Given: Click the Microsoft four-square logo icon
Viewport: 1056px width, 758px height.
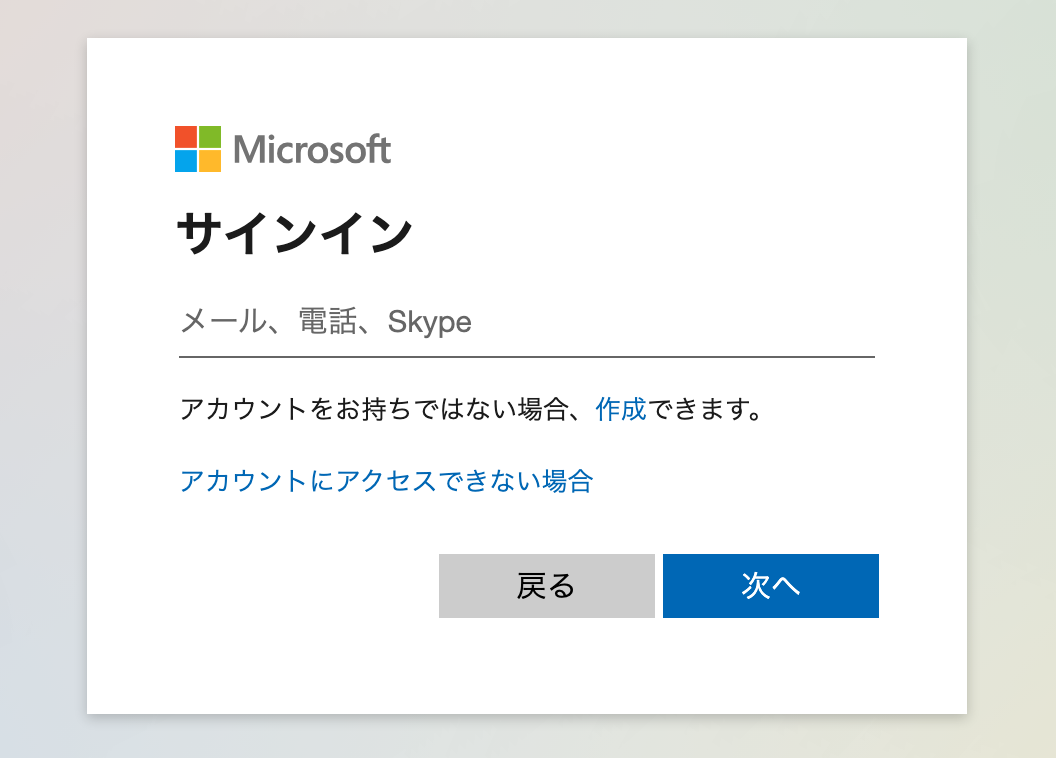Looking at the screenshot, I should pos(198,149).
